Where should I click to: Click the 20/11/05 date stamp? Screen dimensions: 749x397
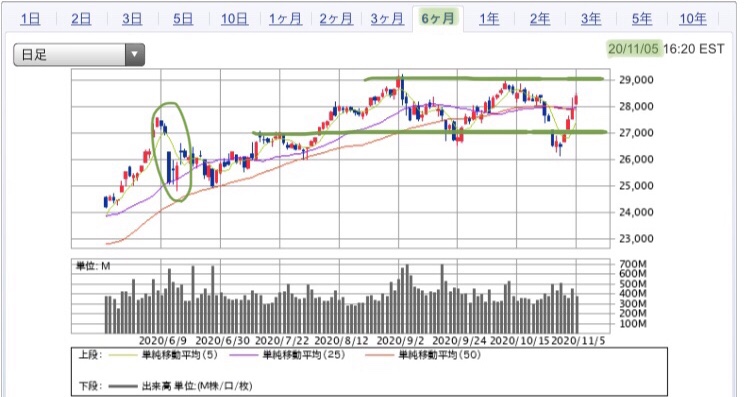point(634,49)
